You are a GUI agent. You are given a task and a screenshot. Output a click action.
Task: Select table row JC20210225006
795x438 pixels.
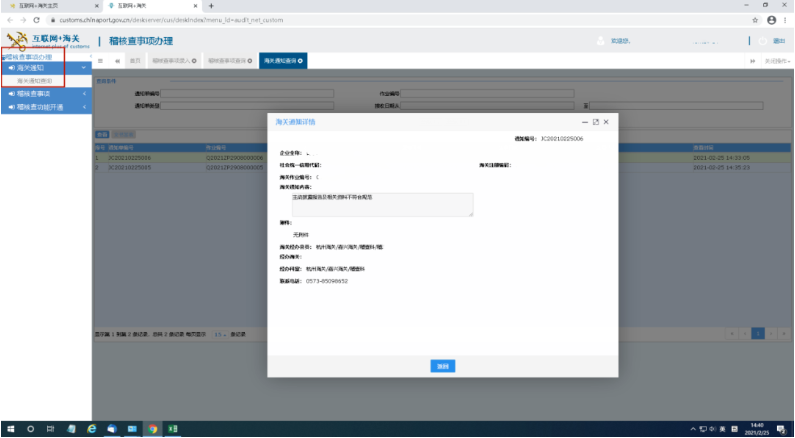coord(443,158)
